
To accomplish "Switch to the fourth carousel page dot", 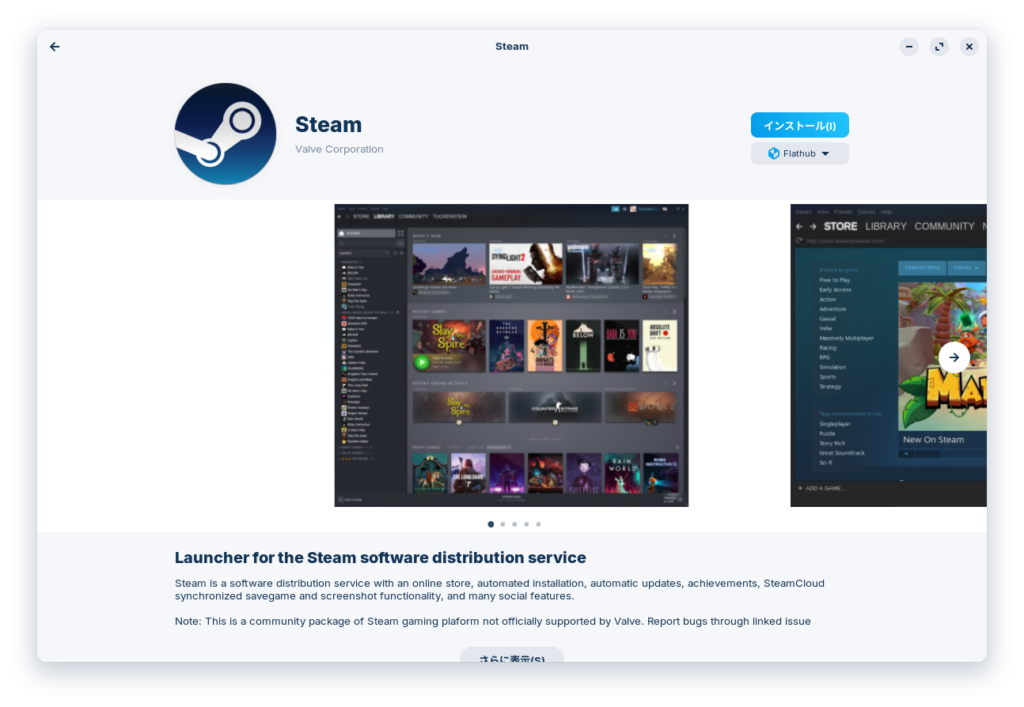I will click(x=526, y=524).
